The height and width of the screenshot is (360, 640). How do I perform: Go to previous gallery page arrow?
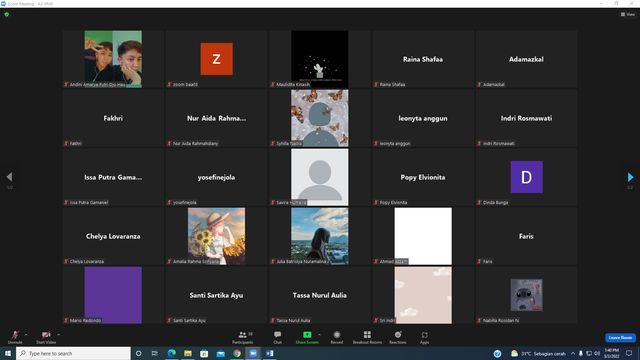(9, 177)
